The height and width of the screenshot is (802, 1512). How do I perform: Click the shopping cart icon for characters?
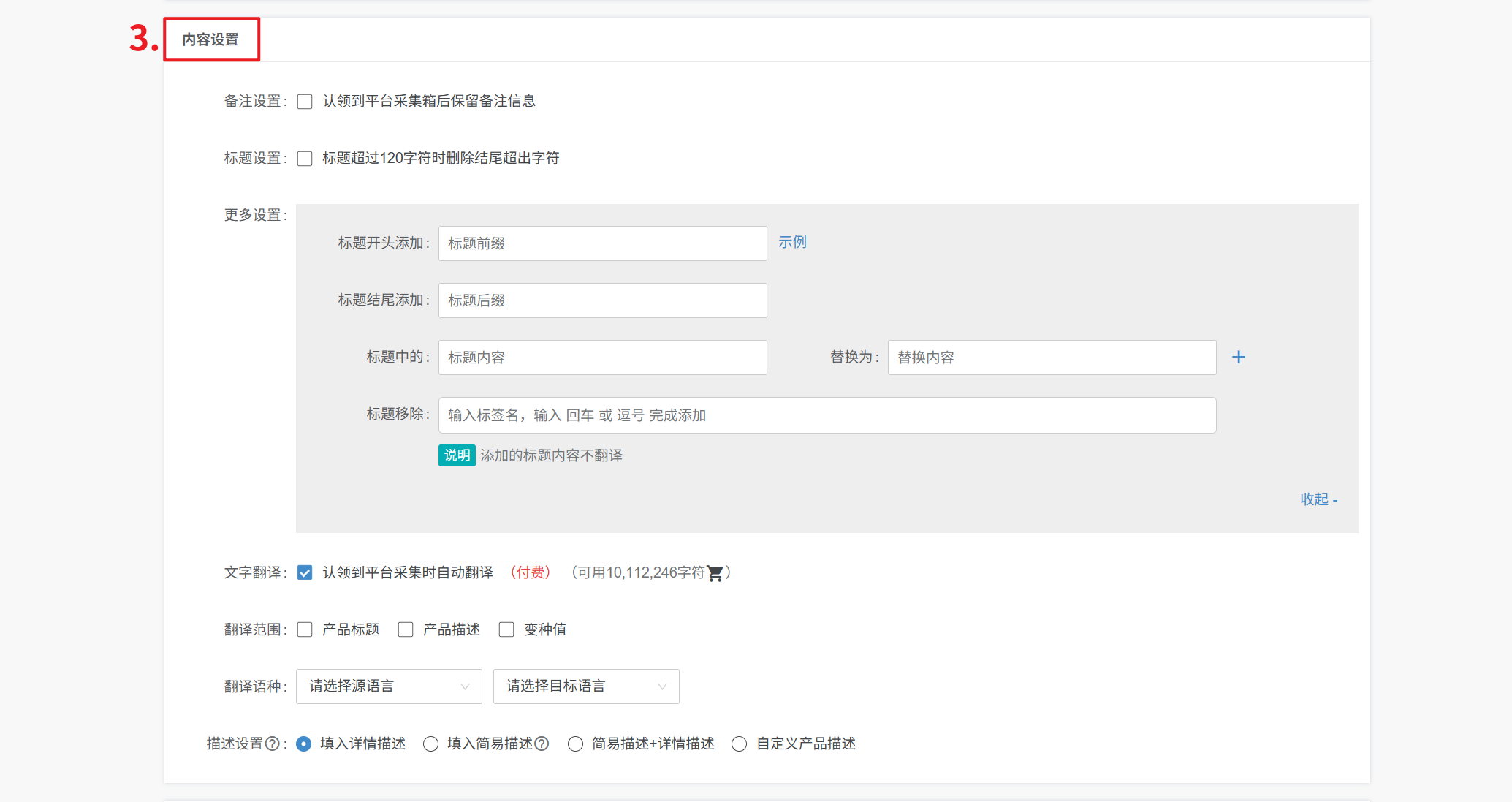pyautogui.click(x=715, y=573)
